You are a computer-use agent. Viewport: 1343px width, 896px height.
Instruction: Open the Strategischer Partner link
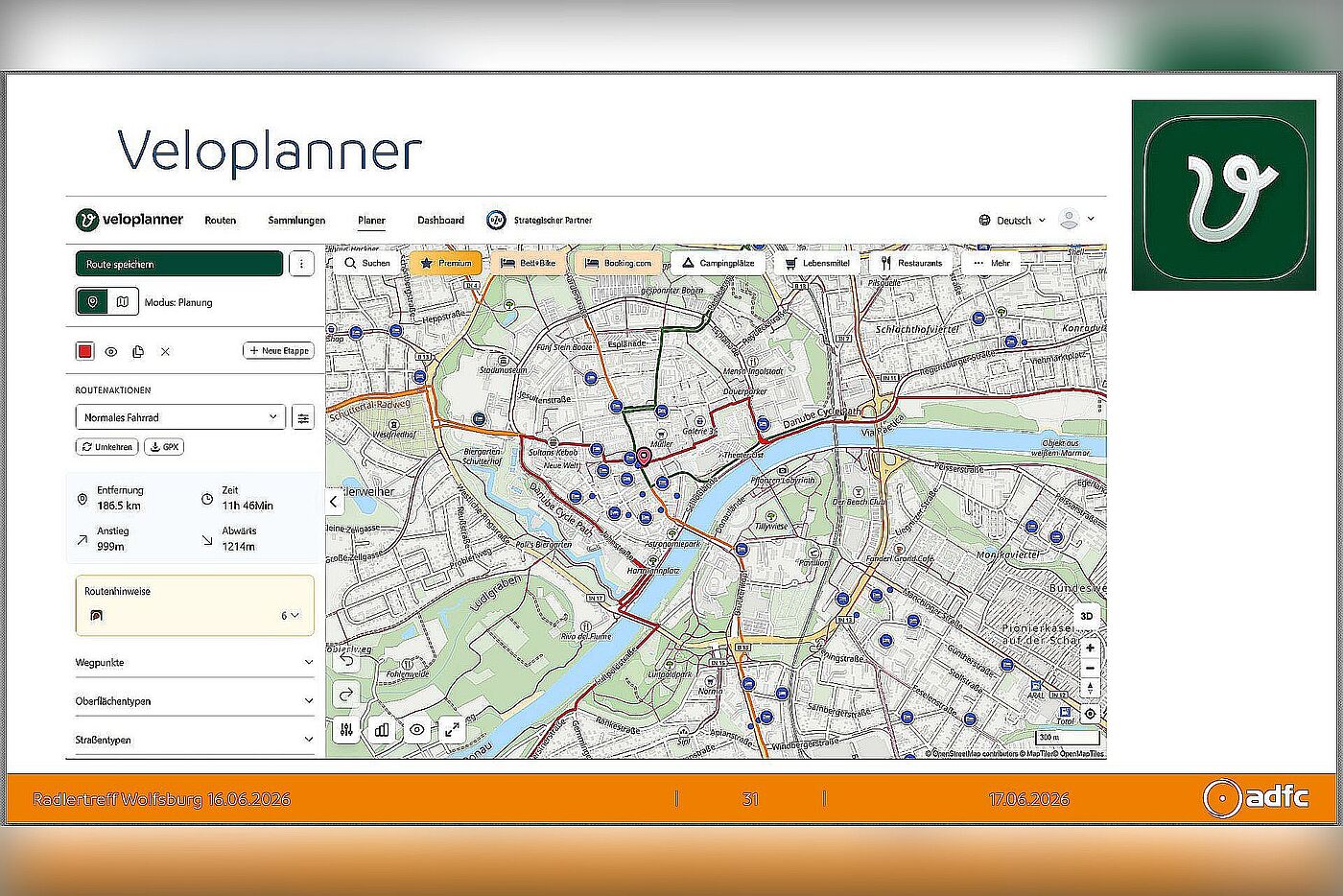(x=539, y=221)
